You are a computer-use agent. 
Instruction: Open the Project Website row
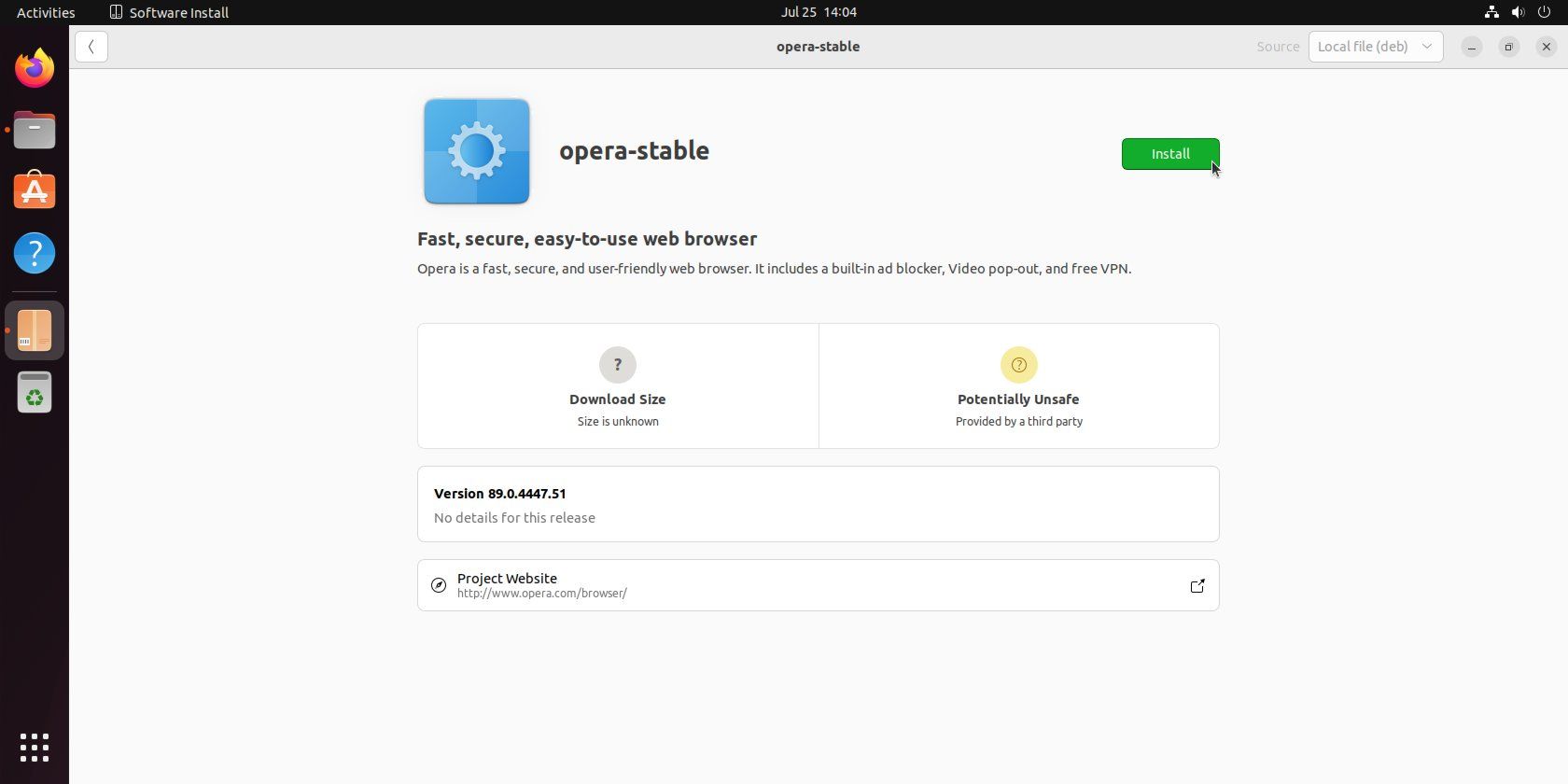pyautogui.click(x=819, y=585)
